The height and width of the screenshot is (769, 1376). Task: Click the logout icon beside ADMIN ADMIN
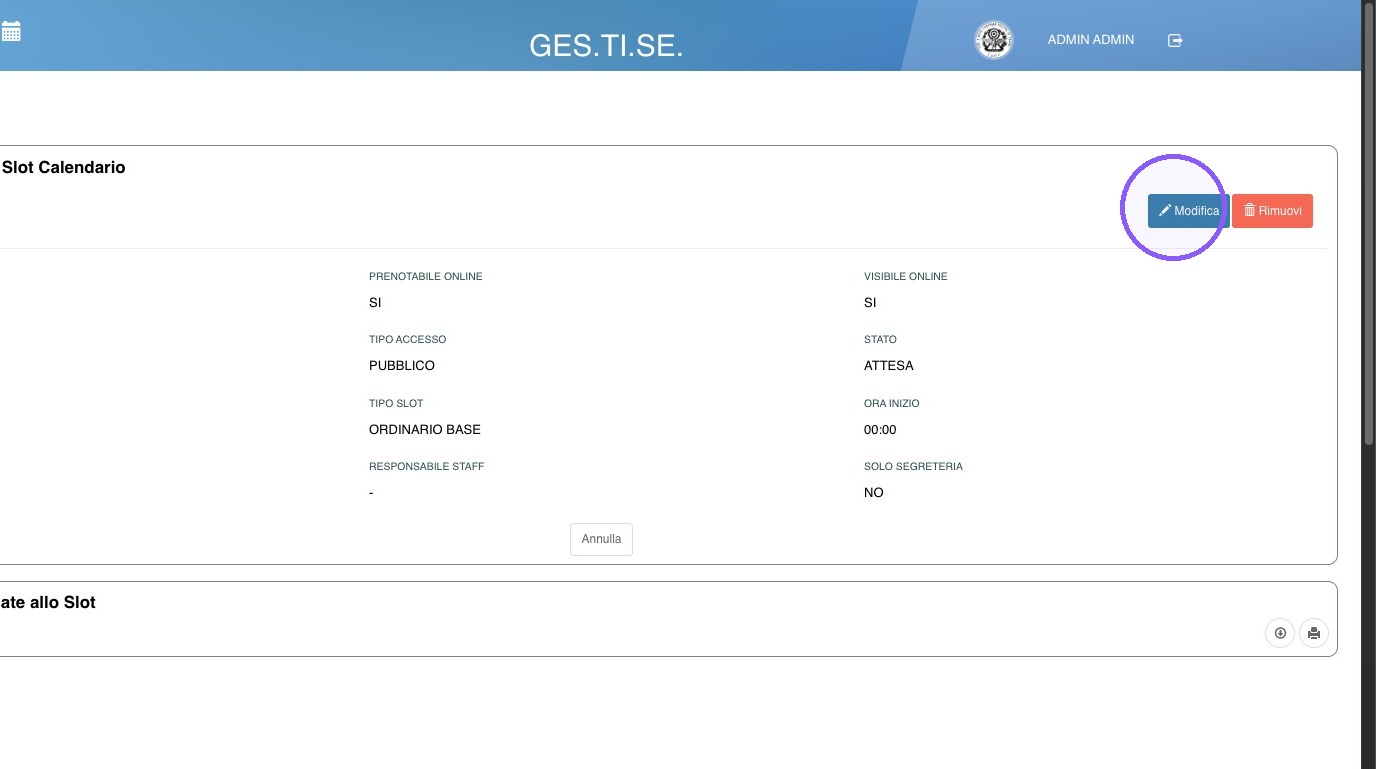(1175, 40)
